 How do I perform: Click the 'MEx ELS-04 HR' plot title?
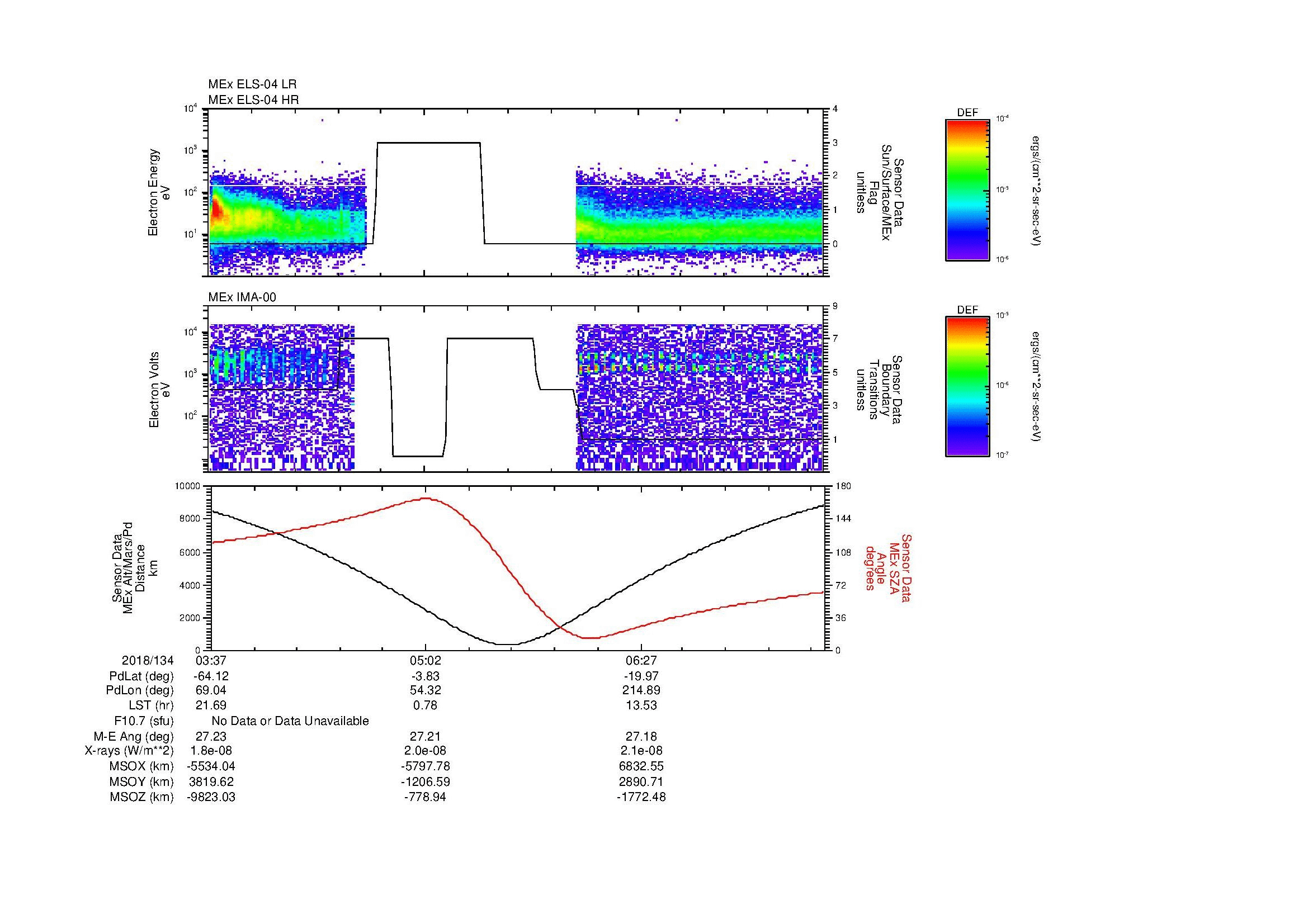pos(253,99)
